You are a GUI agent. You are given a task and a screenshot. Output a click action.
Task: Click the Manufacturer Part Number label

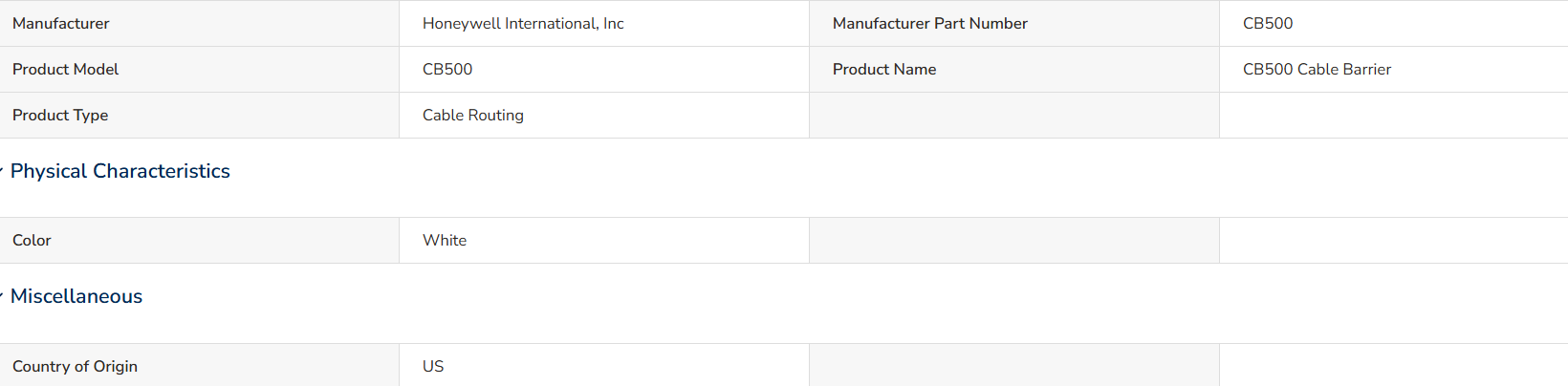coord(930,23)
